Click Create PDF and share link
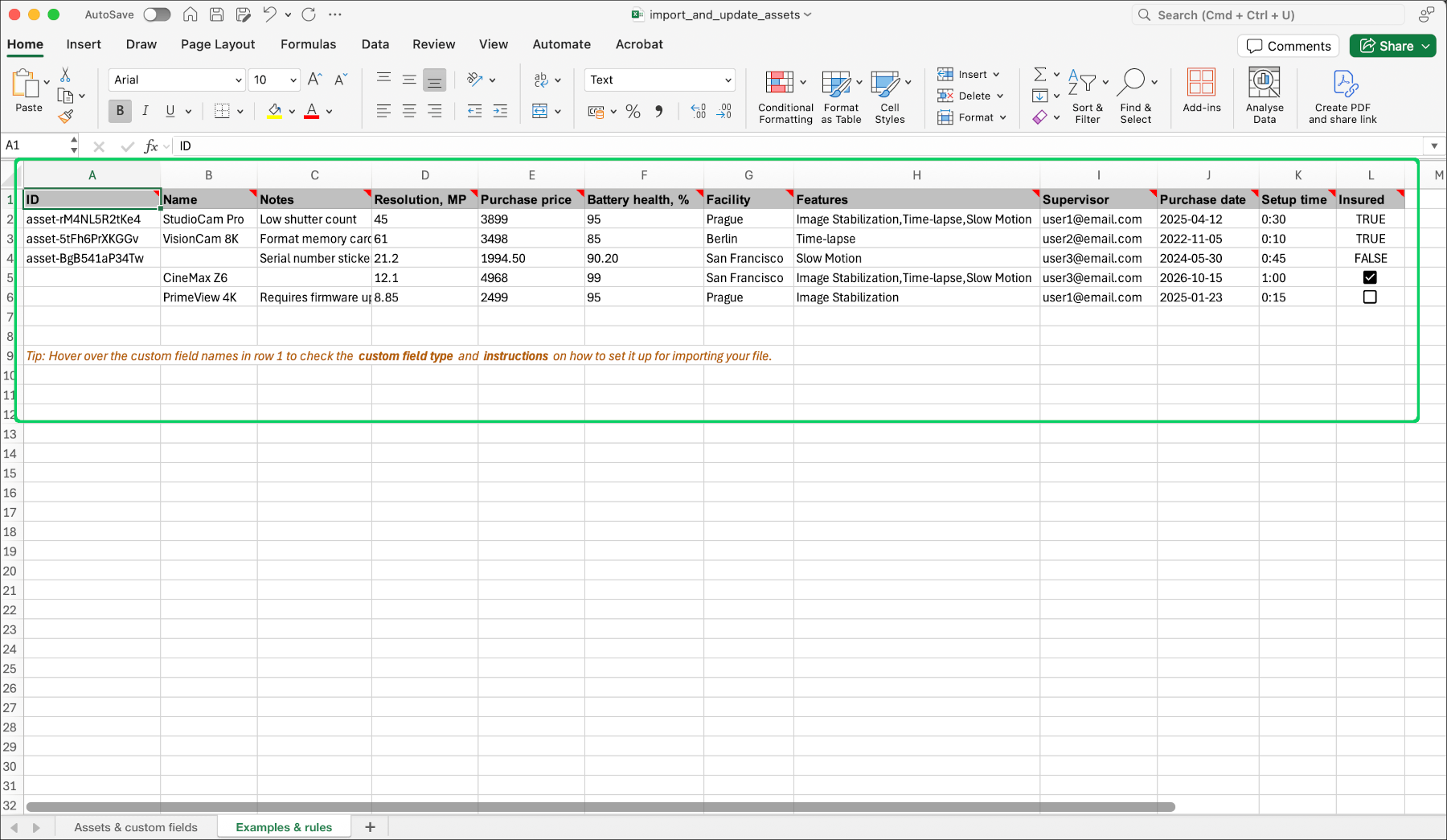Viewport: 1447px width, 840px height. click(1342, 95)
